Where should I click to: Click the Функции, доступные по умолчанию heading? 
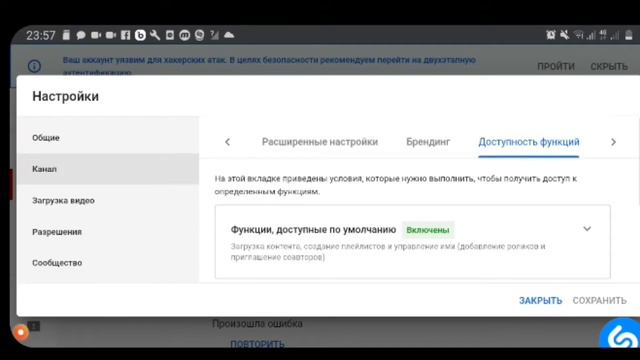(313, 229)
